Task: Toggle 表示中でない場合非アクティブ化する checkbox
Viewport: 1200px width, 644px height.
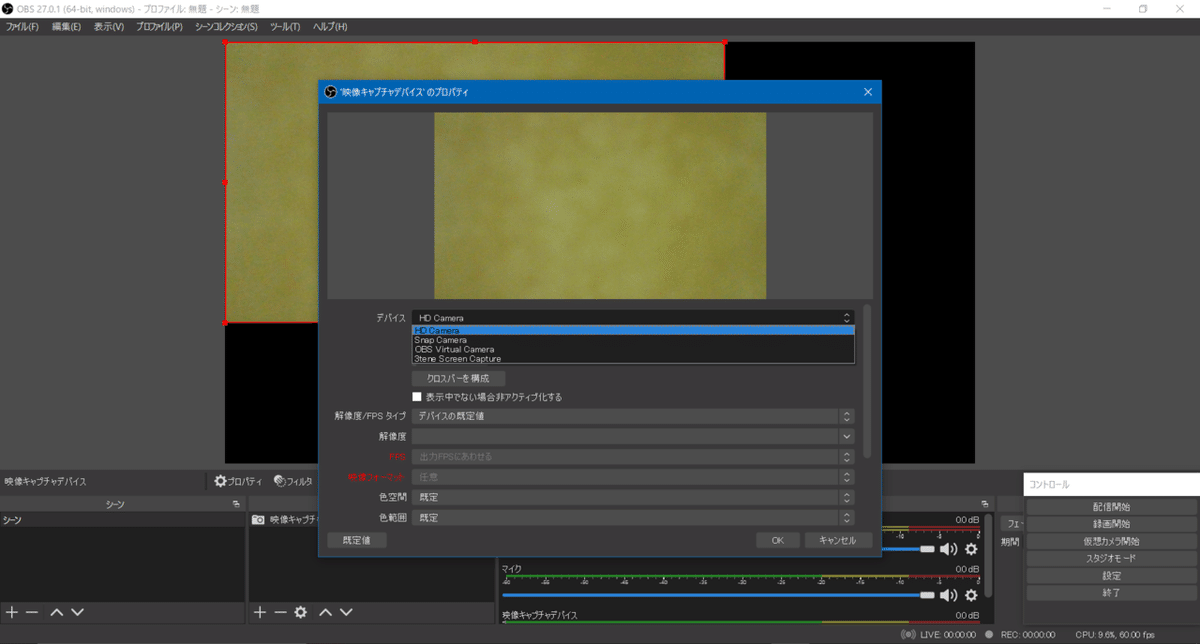Action: pyautogui.click(x=417, y=397)
